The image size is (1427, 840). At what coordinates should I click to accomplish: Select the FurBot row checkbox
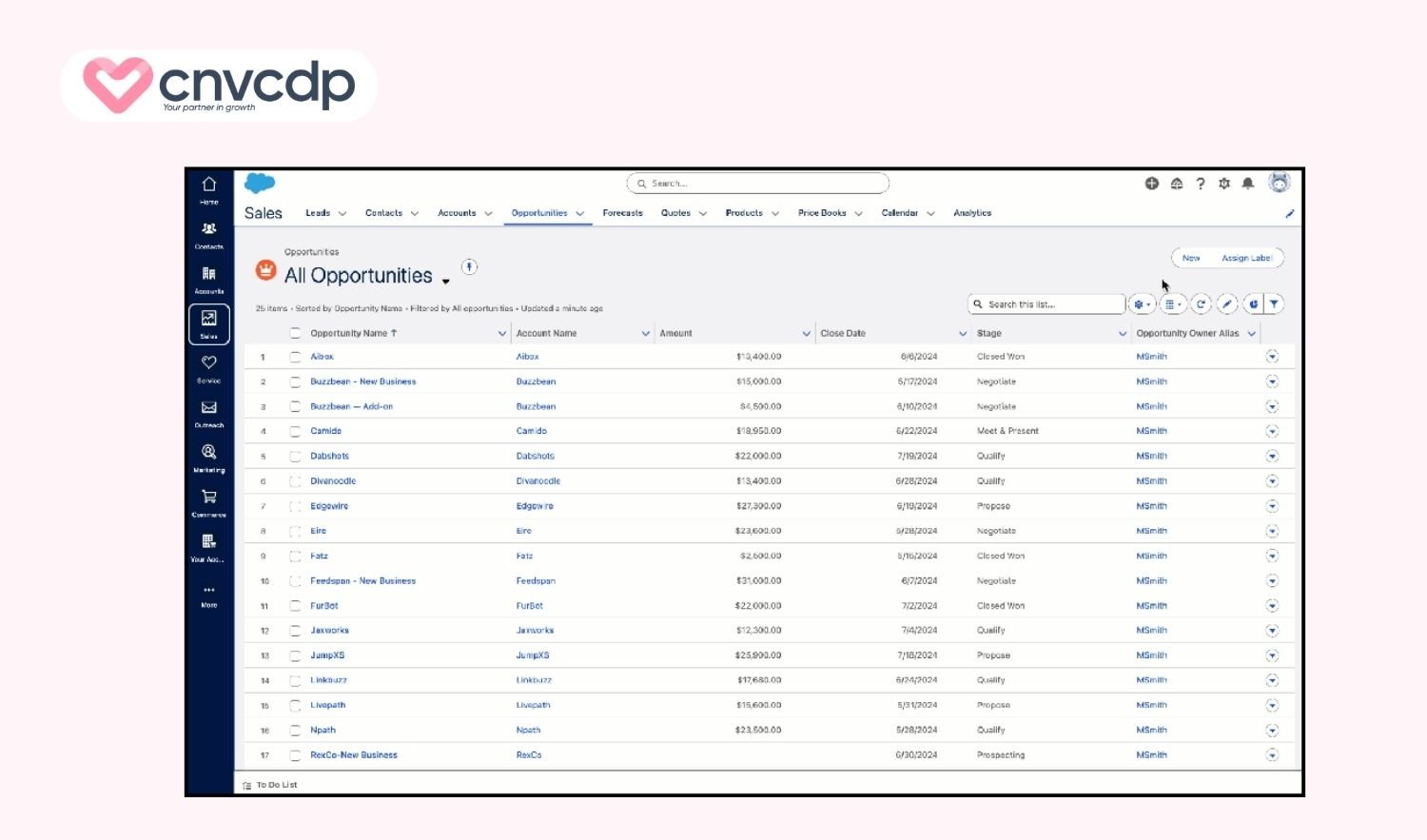(295, 605)
